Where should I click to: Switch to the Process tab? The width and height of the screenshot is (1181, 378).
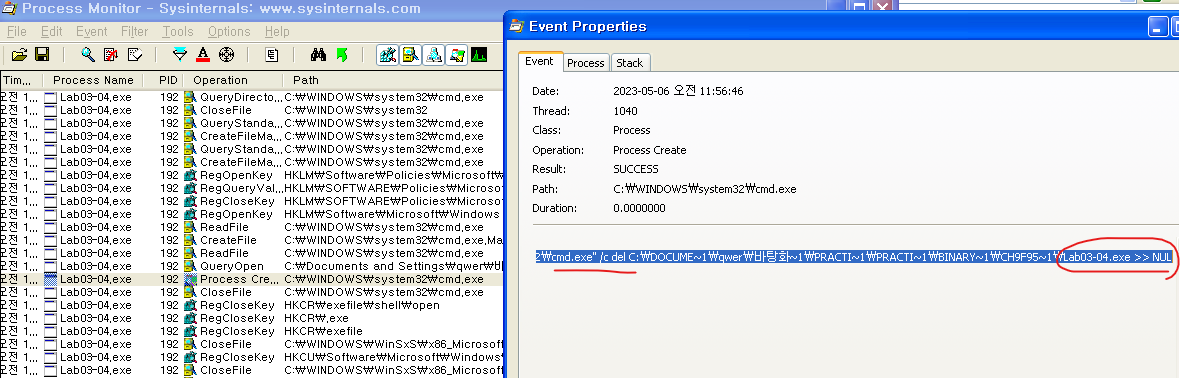tap(586, 63)
